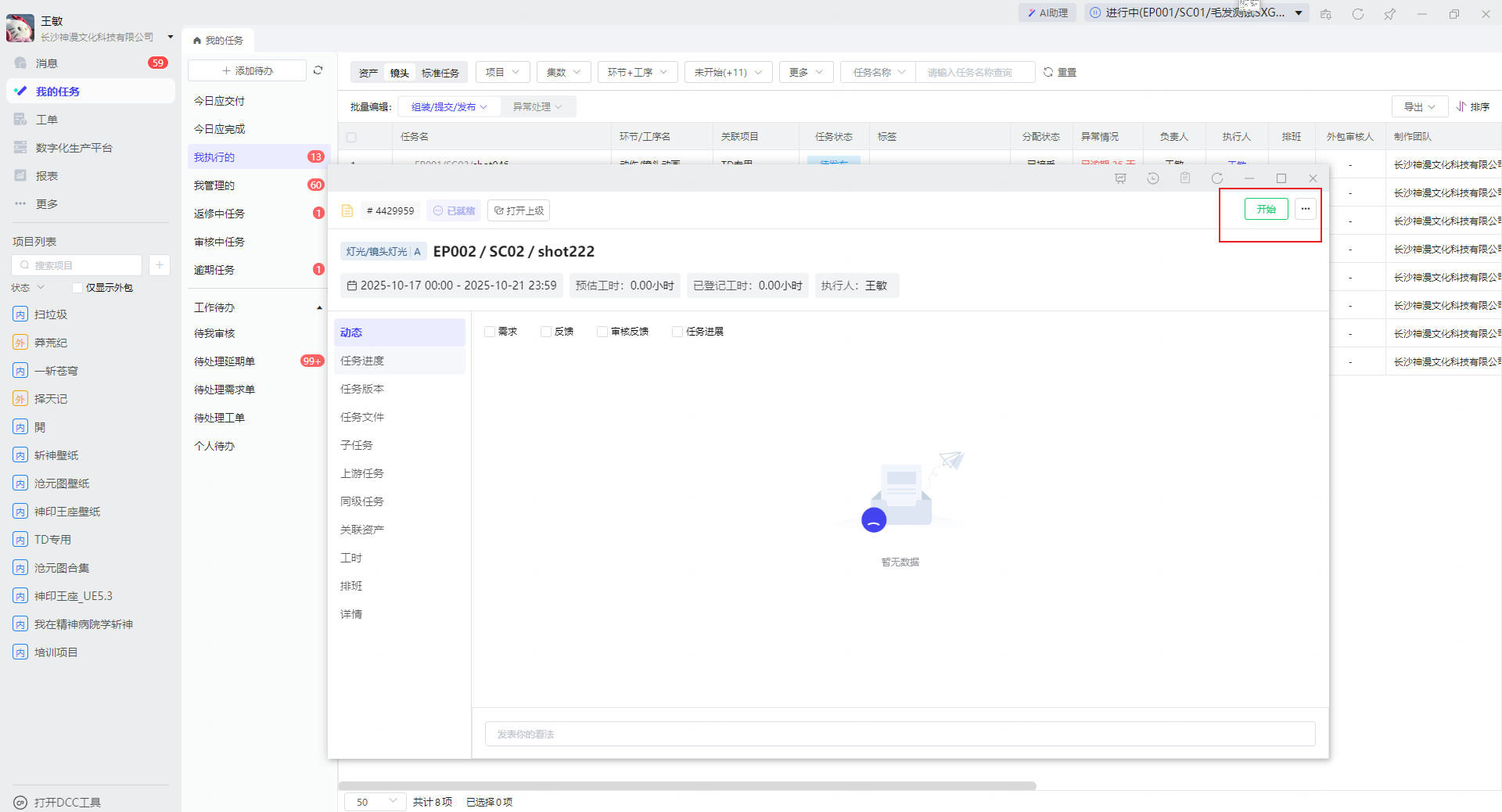Open the 组装/提交/发布 batch edit dropdown

(x=449, y=106)
